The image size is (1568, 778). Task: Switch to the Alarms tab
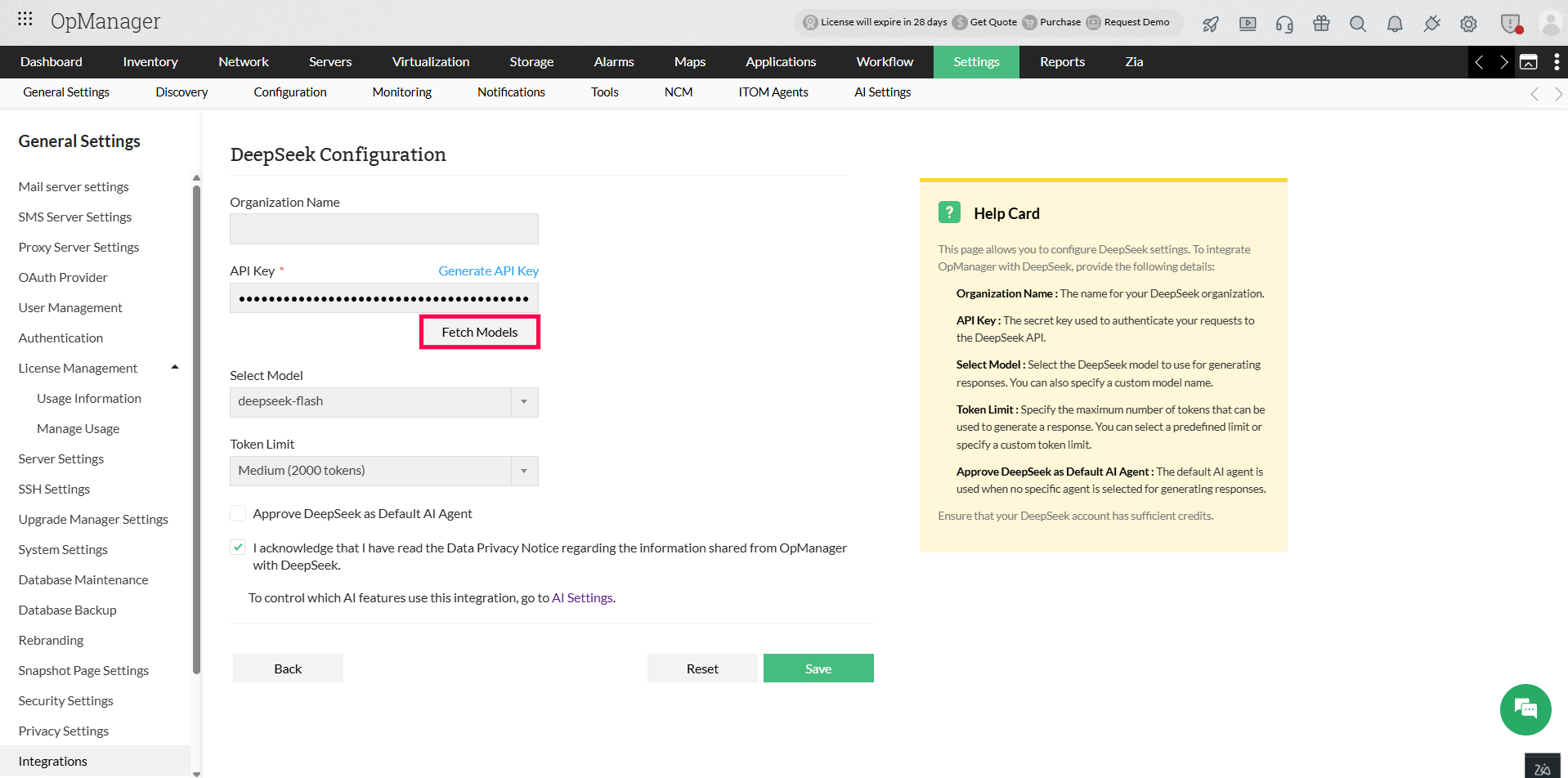tap(614, 62)
